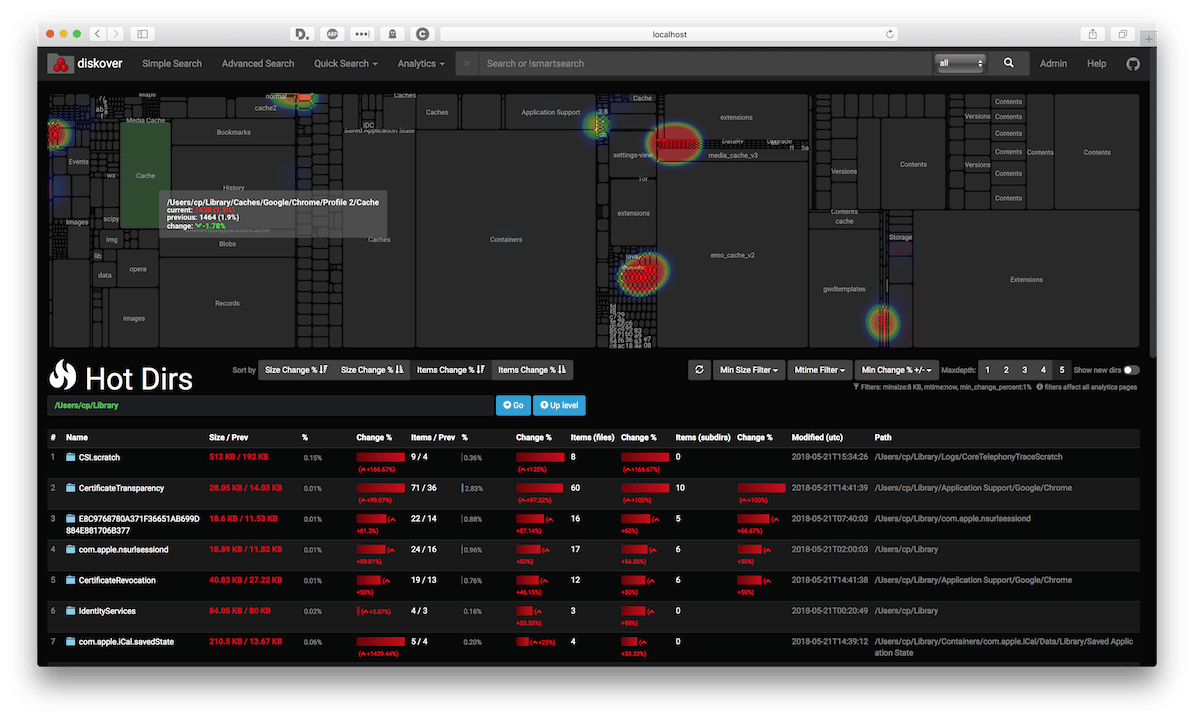Open the Min Change % +/- dropdown

pyautogui.click(x=896, y=370)
